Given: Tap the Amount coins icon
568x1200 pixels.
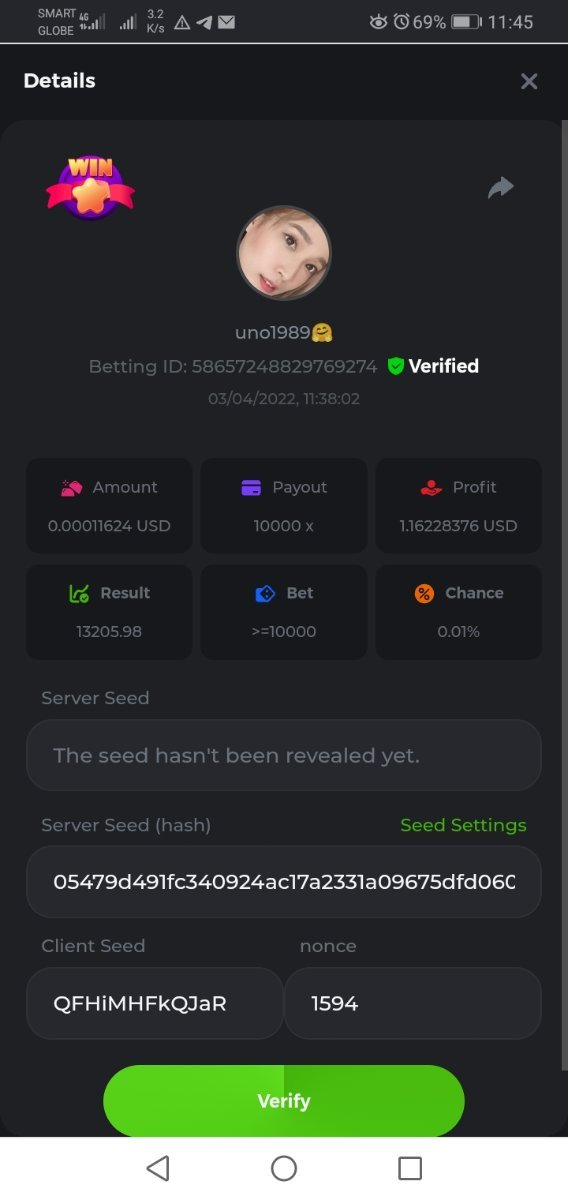Looking at the screenshot, I should tap(71, 488).
